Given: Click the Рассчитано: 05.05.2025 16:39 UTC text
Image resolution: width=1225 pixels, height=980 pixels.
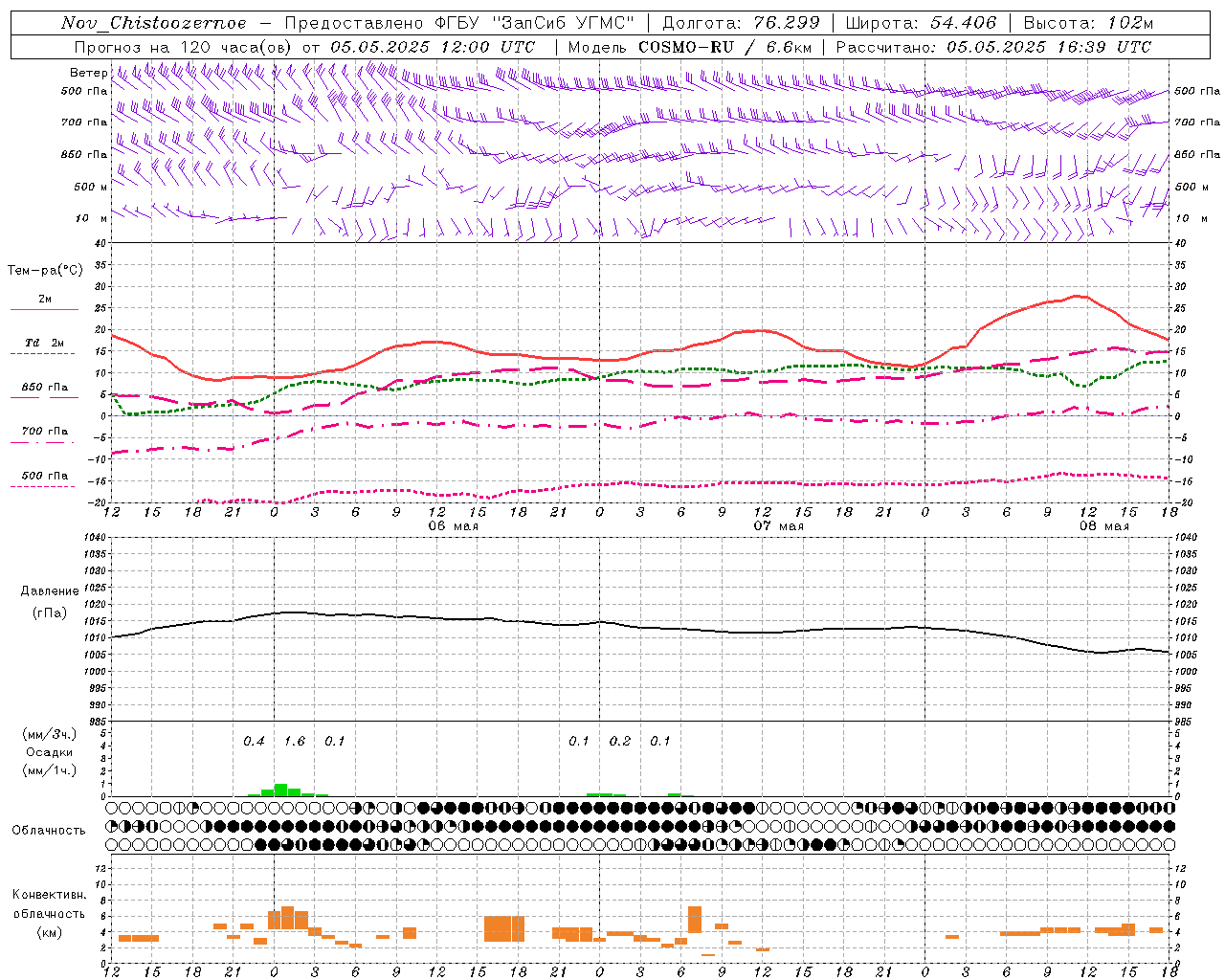Looking at the screenshot, I should [x=993, y=47].
